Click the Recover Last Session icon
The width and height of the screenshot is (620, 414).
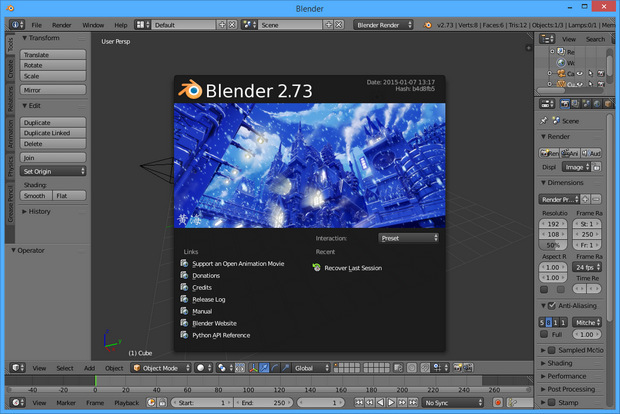coord(316,268)
